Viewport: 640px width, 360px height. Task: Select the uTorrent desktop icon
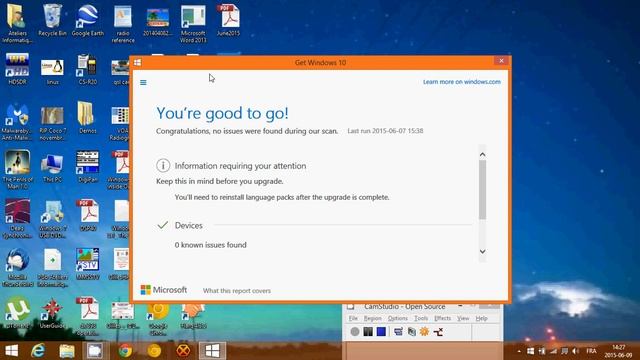click(x=17, y=313)
